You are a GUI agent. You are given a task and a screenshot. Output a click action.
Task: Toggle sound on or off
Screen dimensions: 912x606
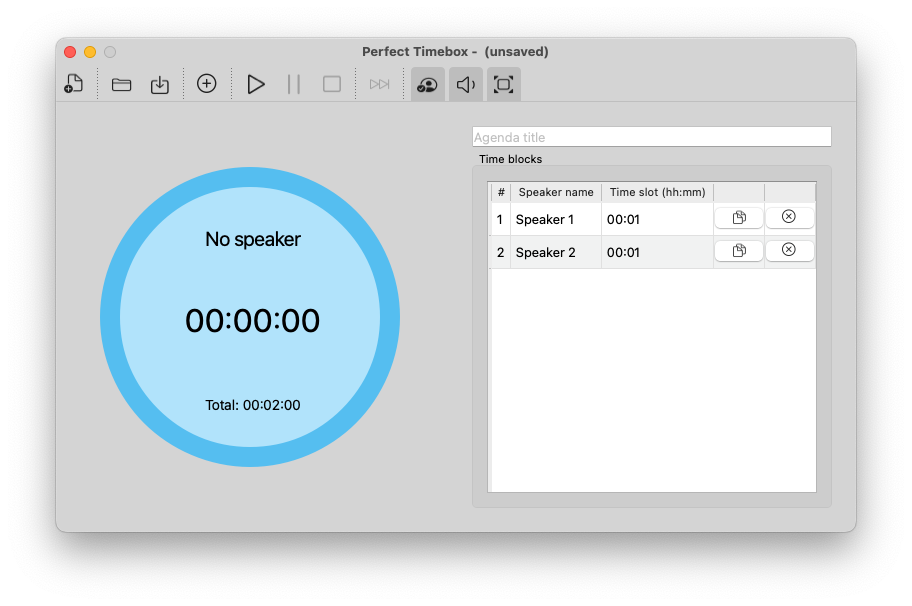click(465, 84)
